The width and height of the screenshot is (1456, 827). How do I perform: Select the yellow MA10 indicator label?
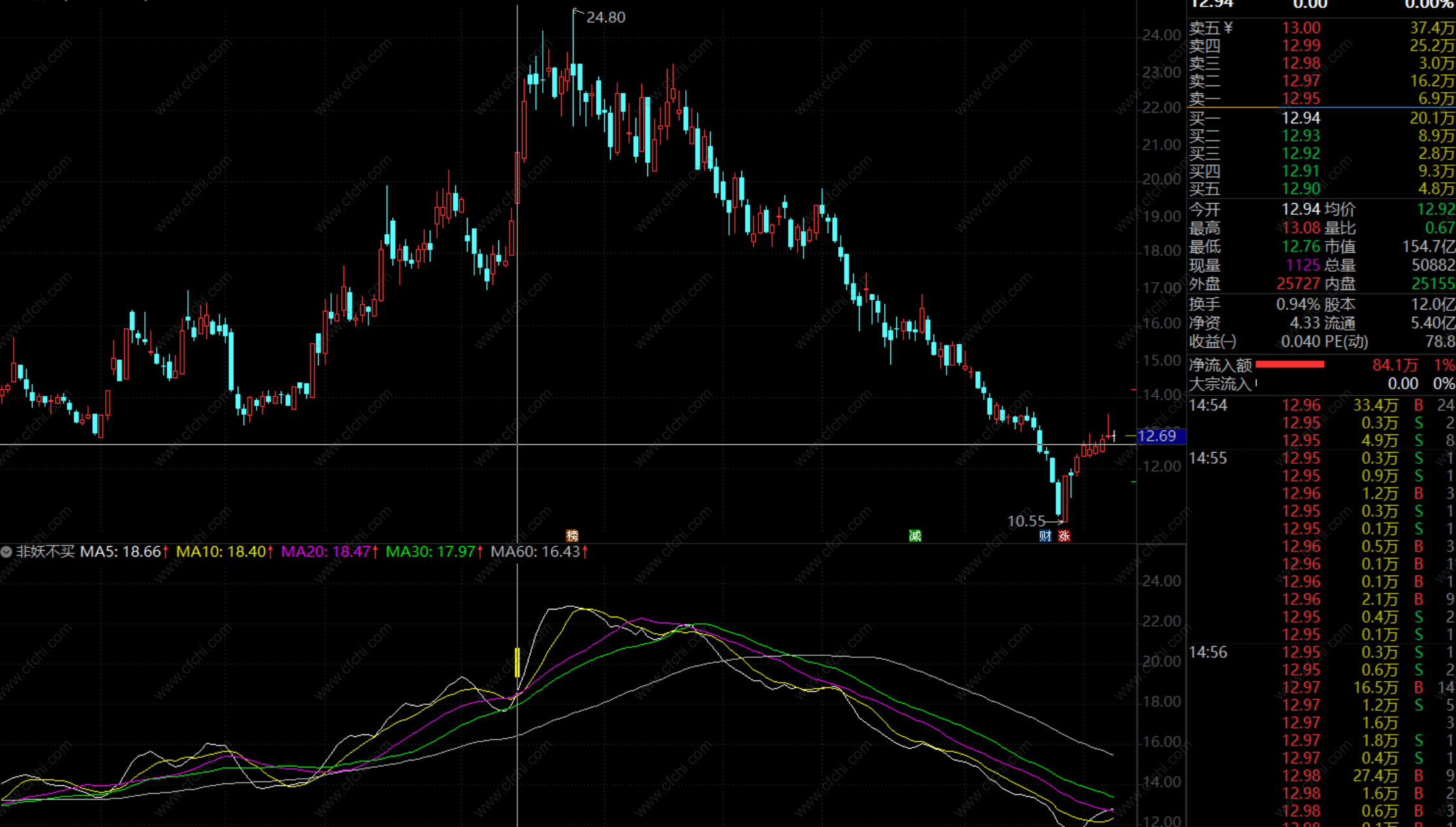click(x=221, y=552)
